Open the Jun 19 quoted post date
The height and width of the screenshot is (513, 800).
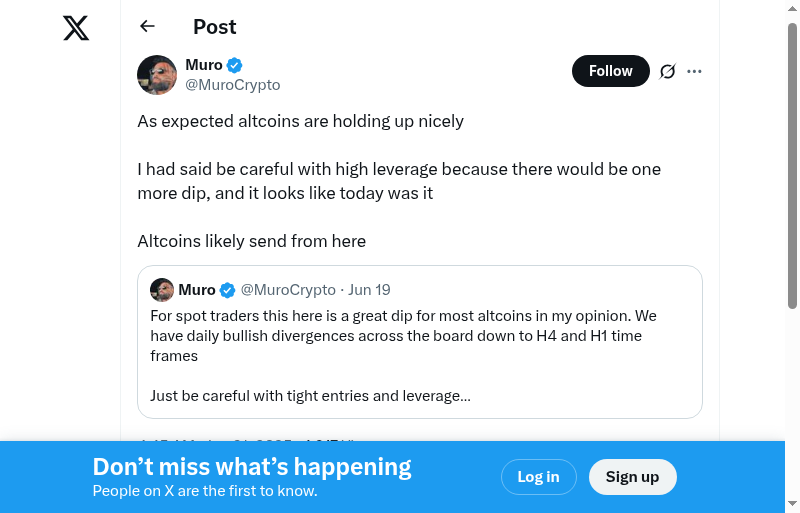point(369,290)
